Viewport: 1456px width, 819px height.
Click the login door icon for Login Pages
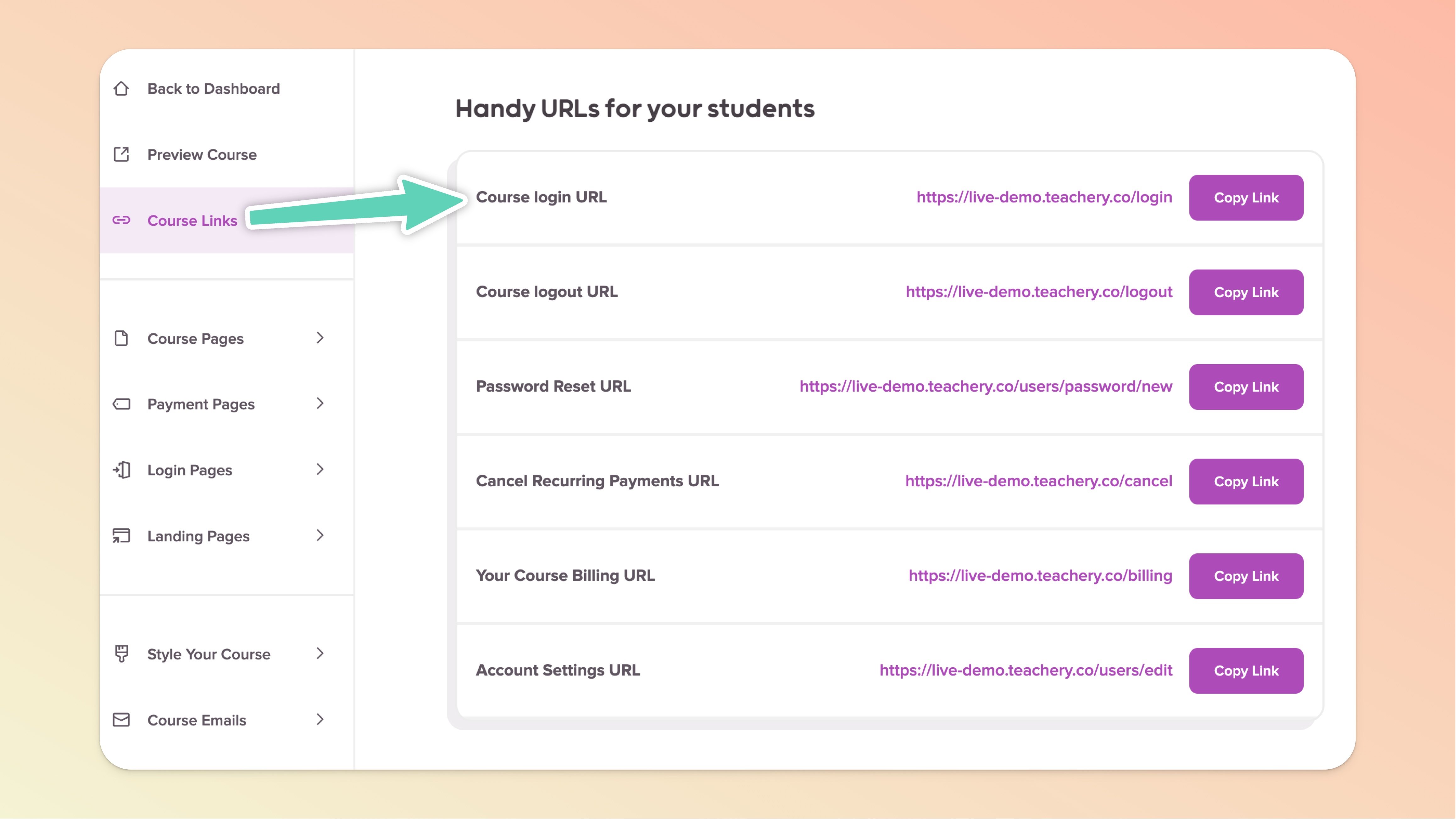click(121, 470)
